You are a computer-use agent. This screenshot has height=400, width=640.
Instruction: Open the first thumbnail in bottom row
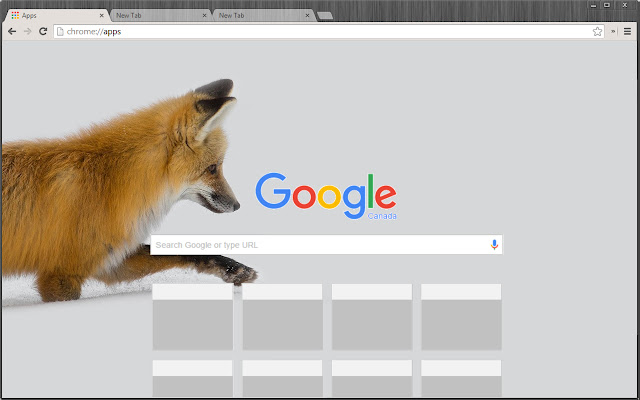point(193,378)
